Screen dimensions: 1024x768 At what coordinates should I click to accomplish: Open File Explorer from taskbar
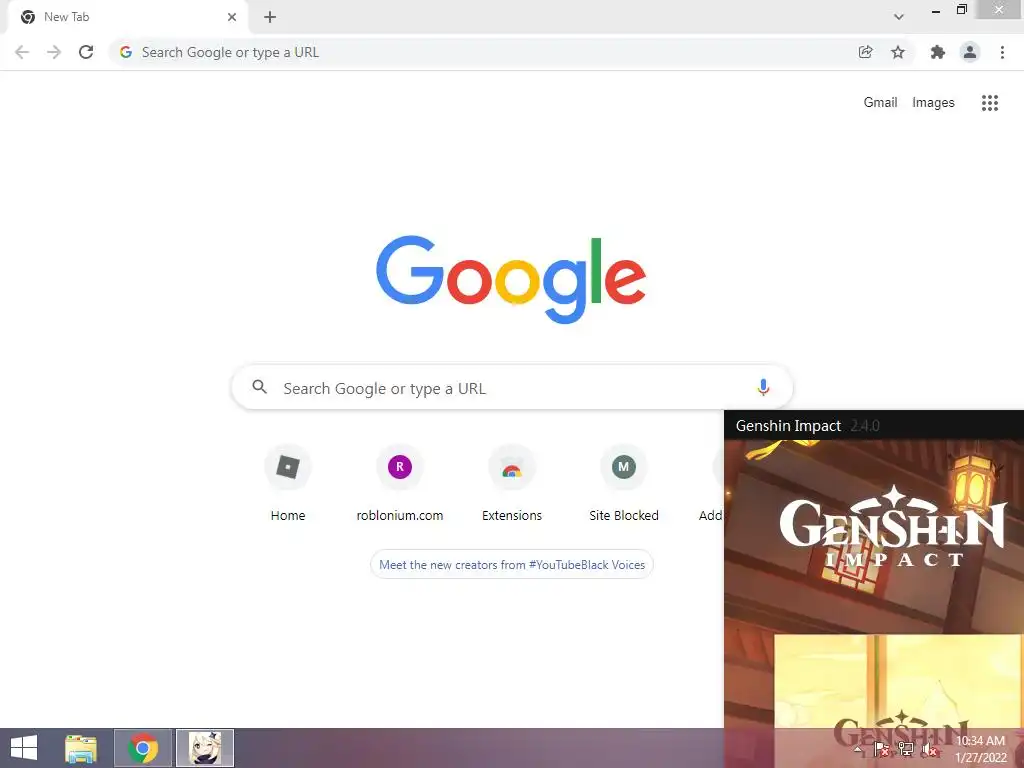coord(81,748)
